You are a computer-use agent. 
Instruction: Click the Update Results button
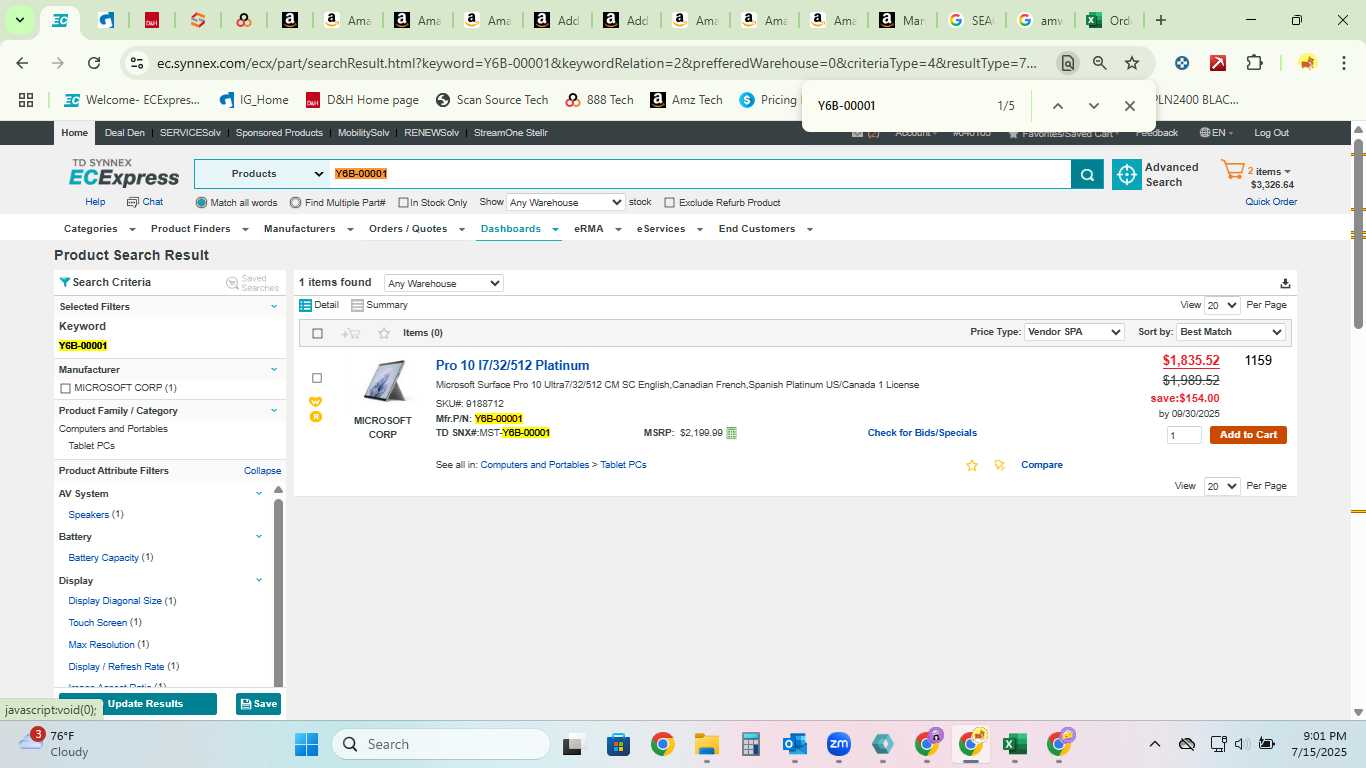[138, 704]
